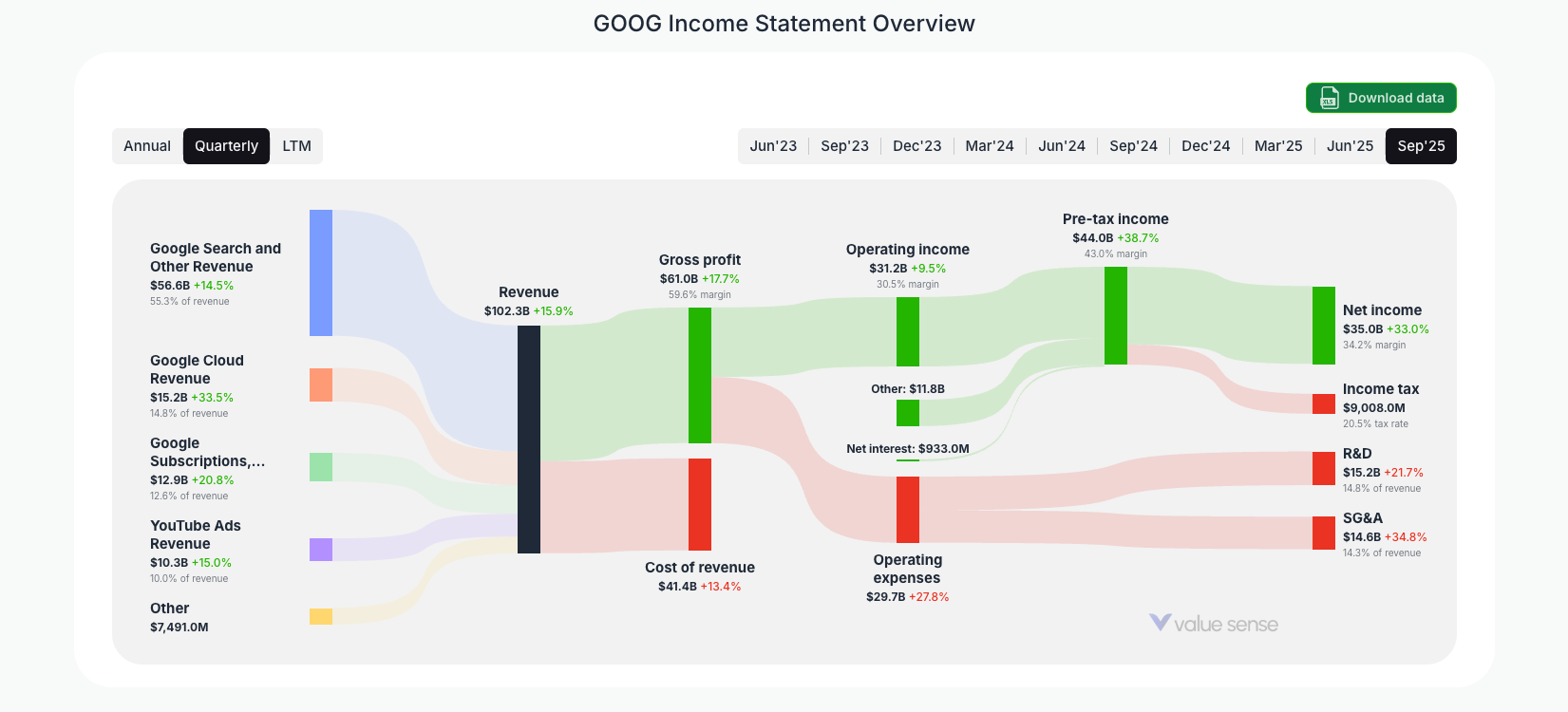The height and width of the screenshot is (712, 1568).
Task: Click the value sense logo icon
Action: (1159, 624)
